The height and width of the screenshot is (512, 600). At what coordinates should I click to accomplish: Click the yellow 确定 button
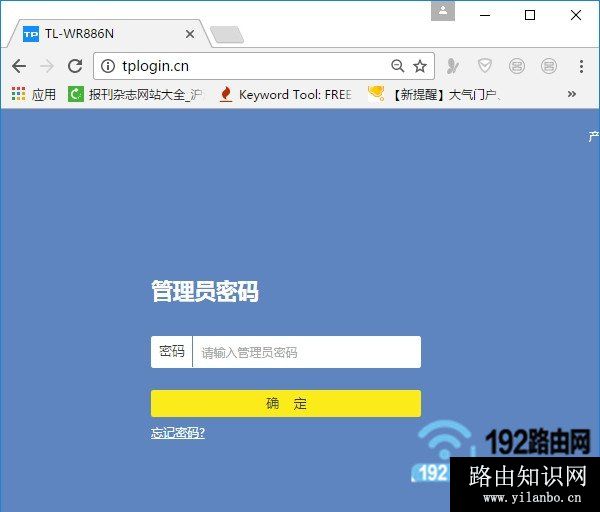(286, 403)
